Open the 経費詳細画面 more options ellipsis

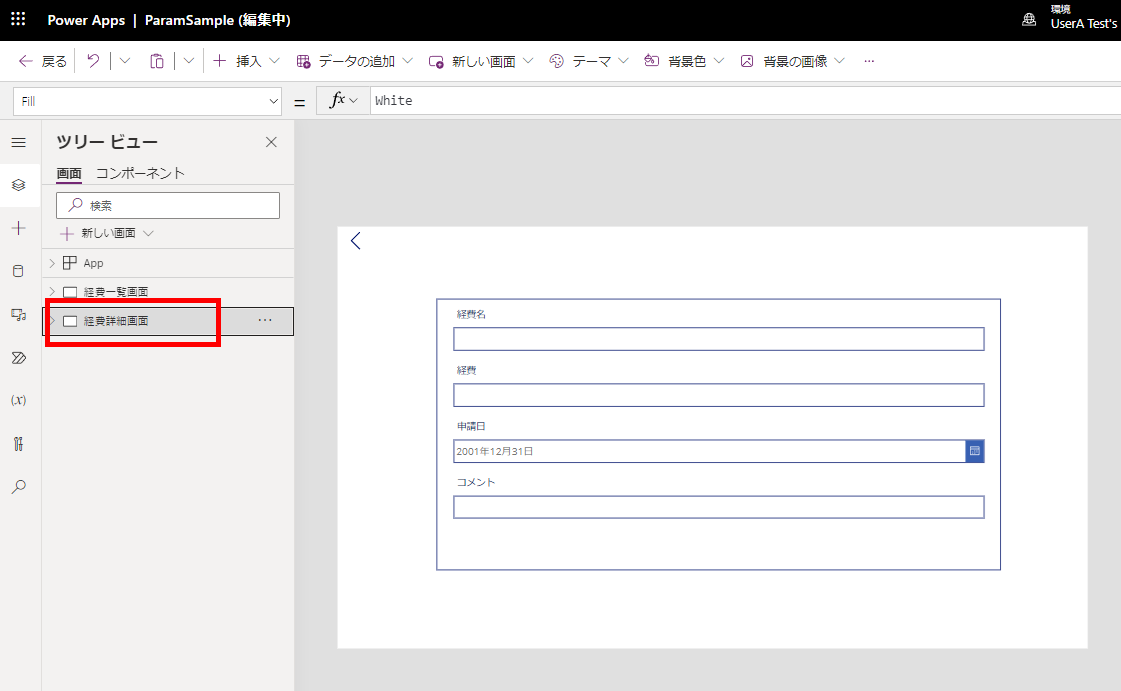click(x=265, y=320)
